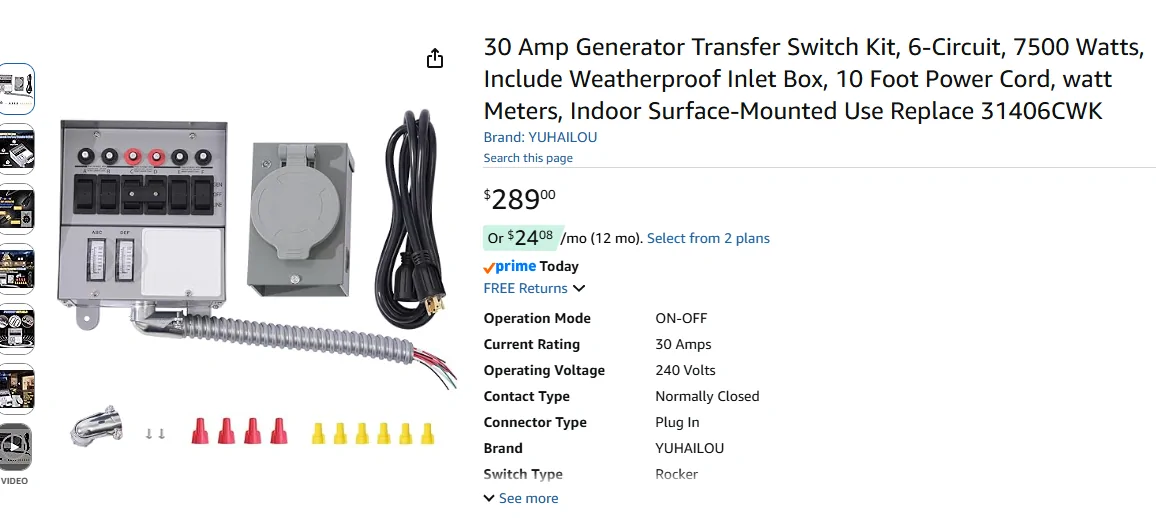Viewport: 1156px width, 518px height.
Task: Show the third product image thumbnail
Action: click(16, 209)
